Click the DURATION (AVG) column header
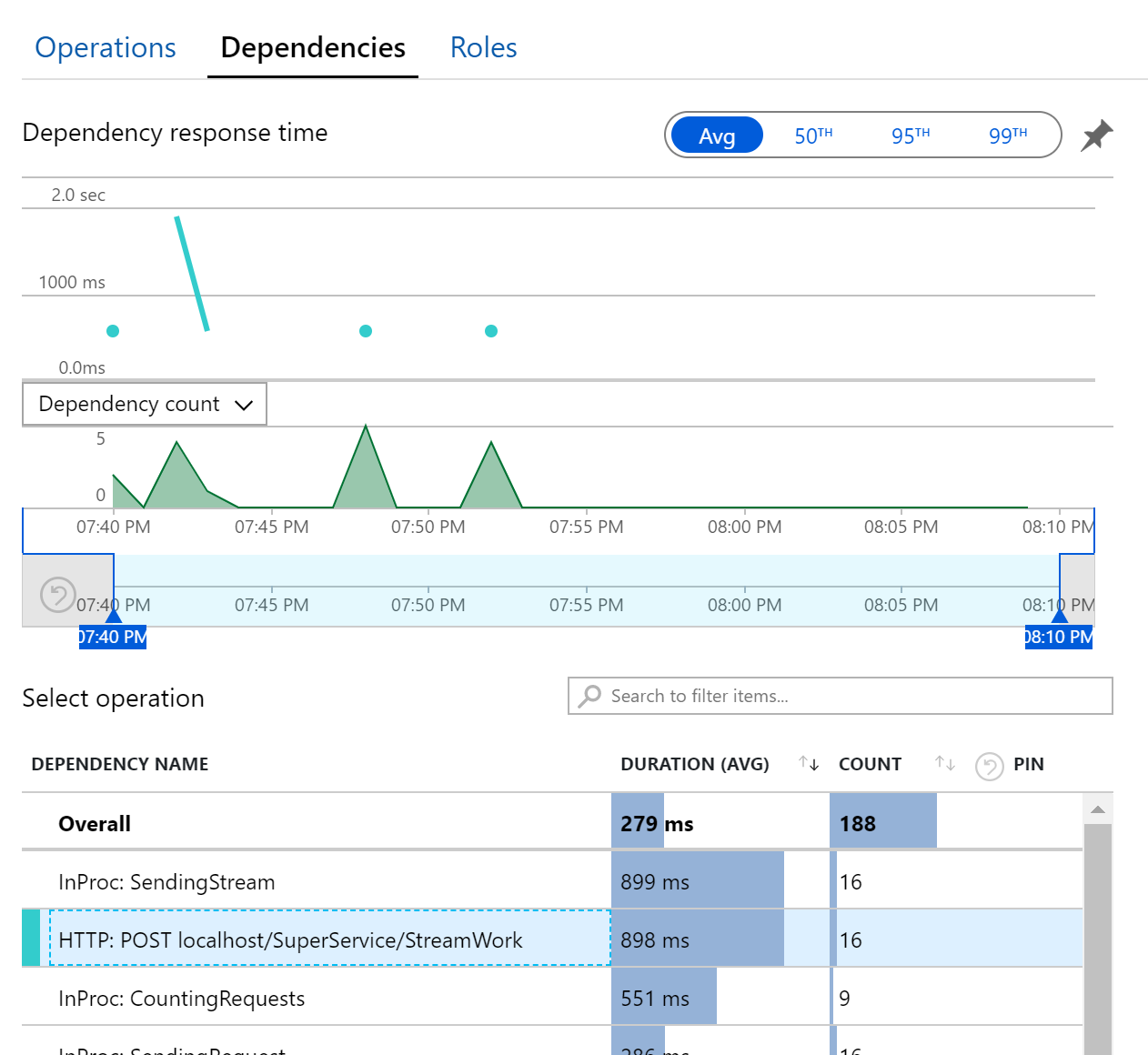This screenshot has width=1148, height=1055. [x=695, y=764]
